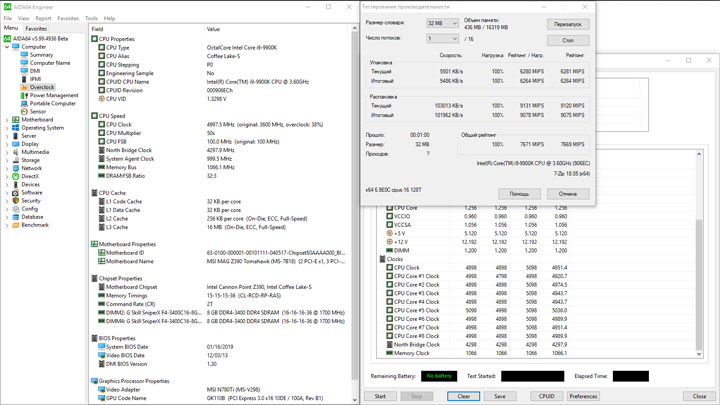Click the Overclock tree item
This screenshot has width=720, height=405.
tap(42, 87)
